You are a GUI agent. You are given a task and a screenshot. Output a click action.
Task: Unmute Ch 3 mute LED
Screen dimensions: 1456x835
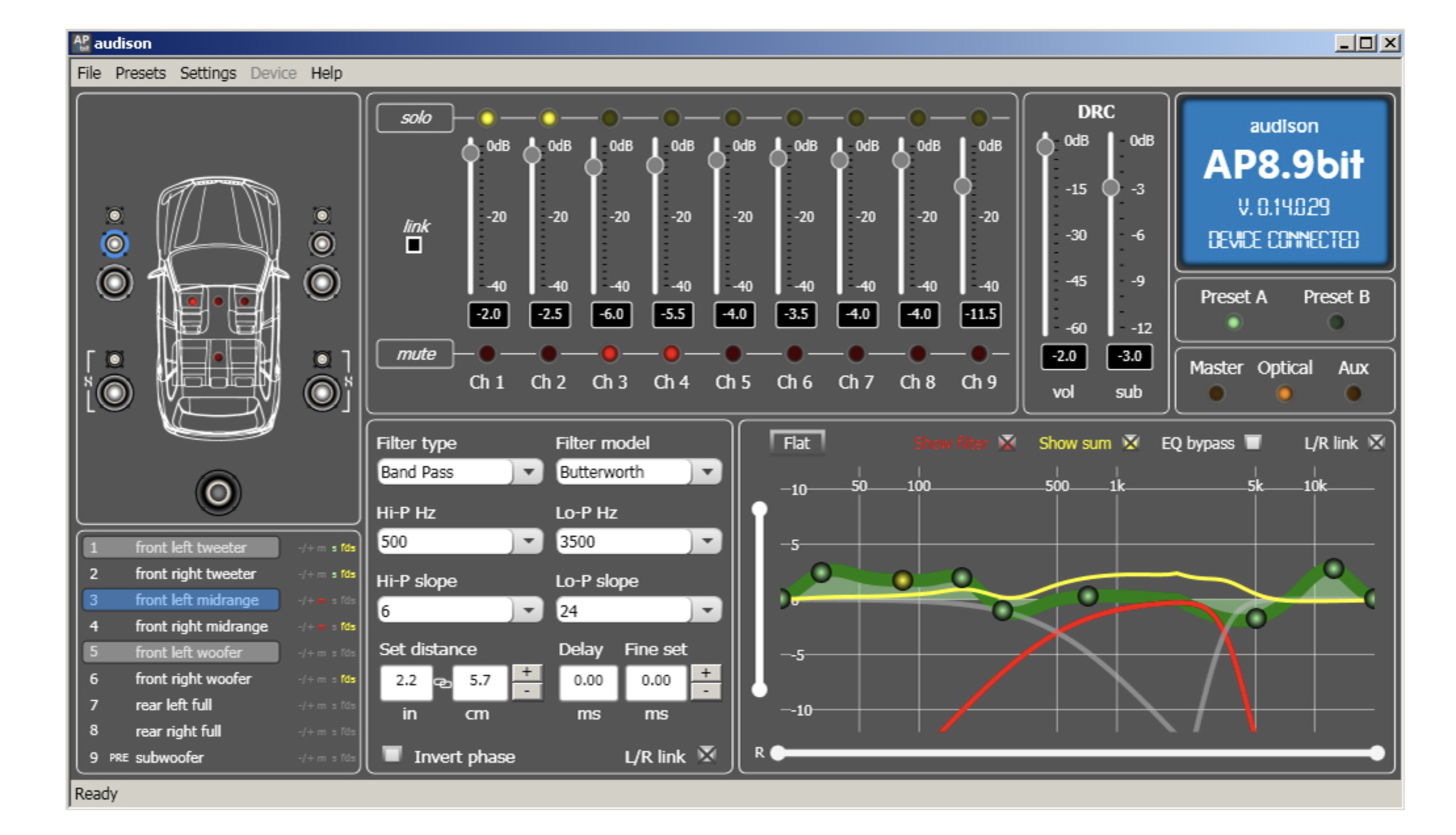(x=610, y=354)
